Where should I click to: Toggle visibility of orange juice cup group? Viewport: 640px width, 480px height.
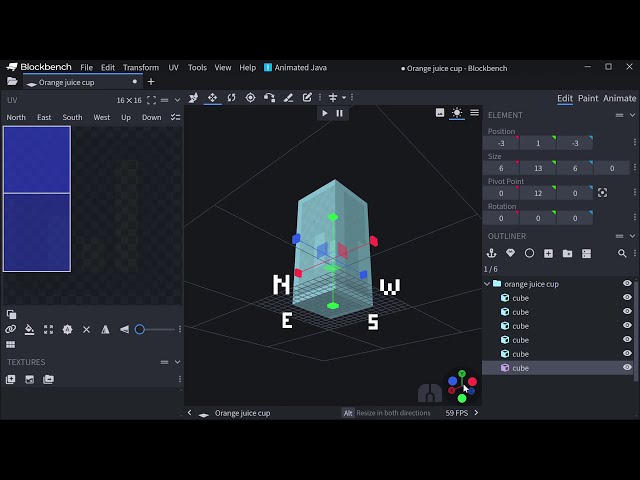click(627, 283)
